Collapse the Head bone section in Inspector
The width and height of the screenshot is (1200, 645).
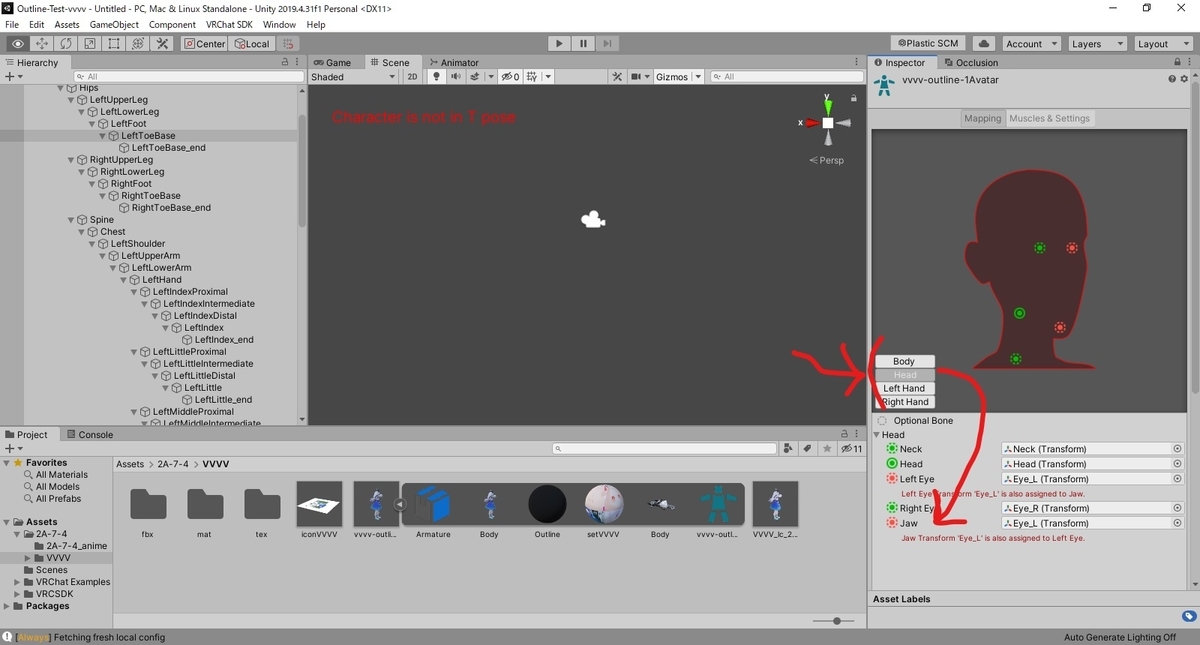(x=877, y=435)
